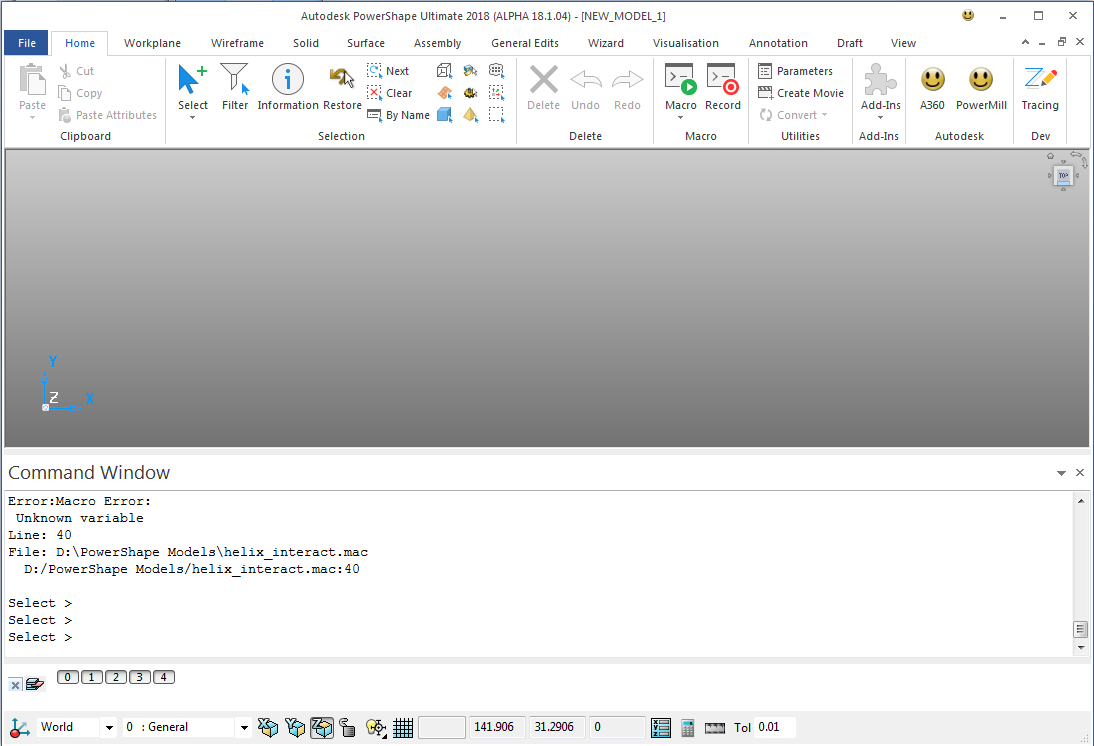Select all meshes (yellow pyramid icon)
Image resolution: width=1094 pixels, height=746 pixels.
(470, 115)
